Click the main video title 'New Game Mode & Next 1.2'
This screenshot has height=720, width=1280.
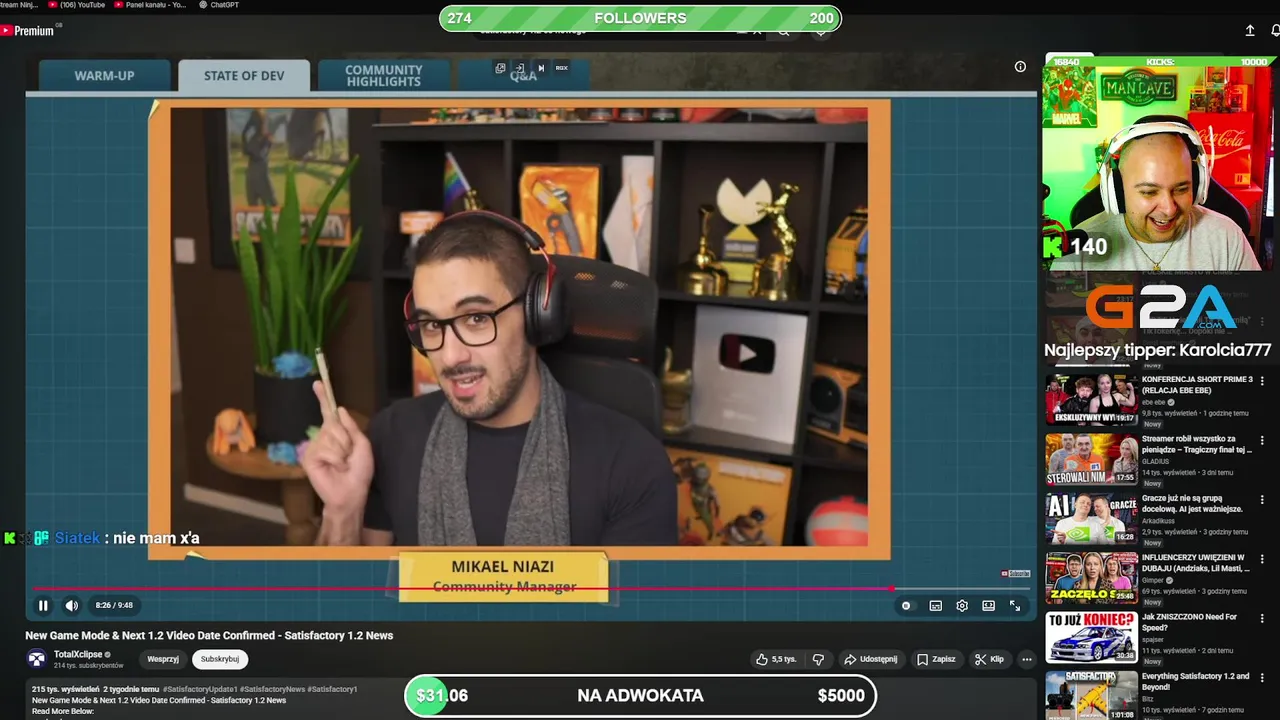pos(209,635)
